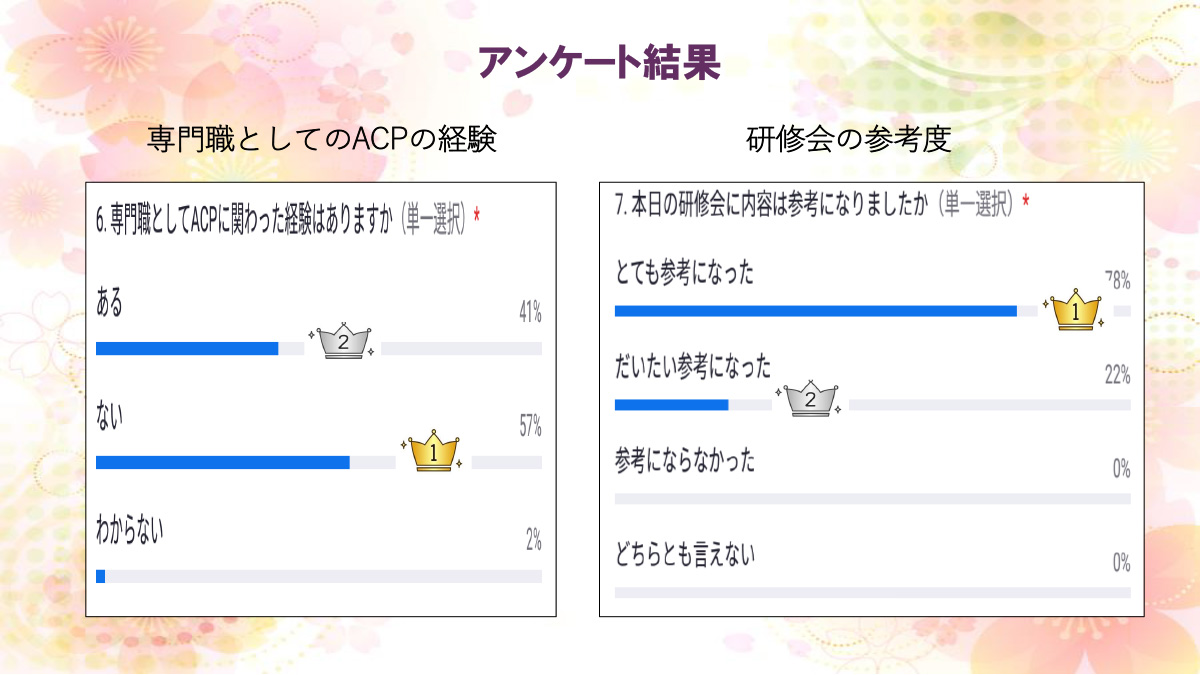Click the 専門職としてのACPの経験 heading
This screenshot has height=675, width=1200.
pos(321,139)
